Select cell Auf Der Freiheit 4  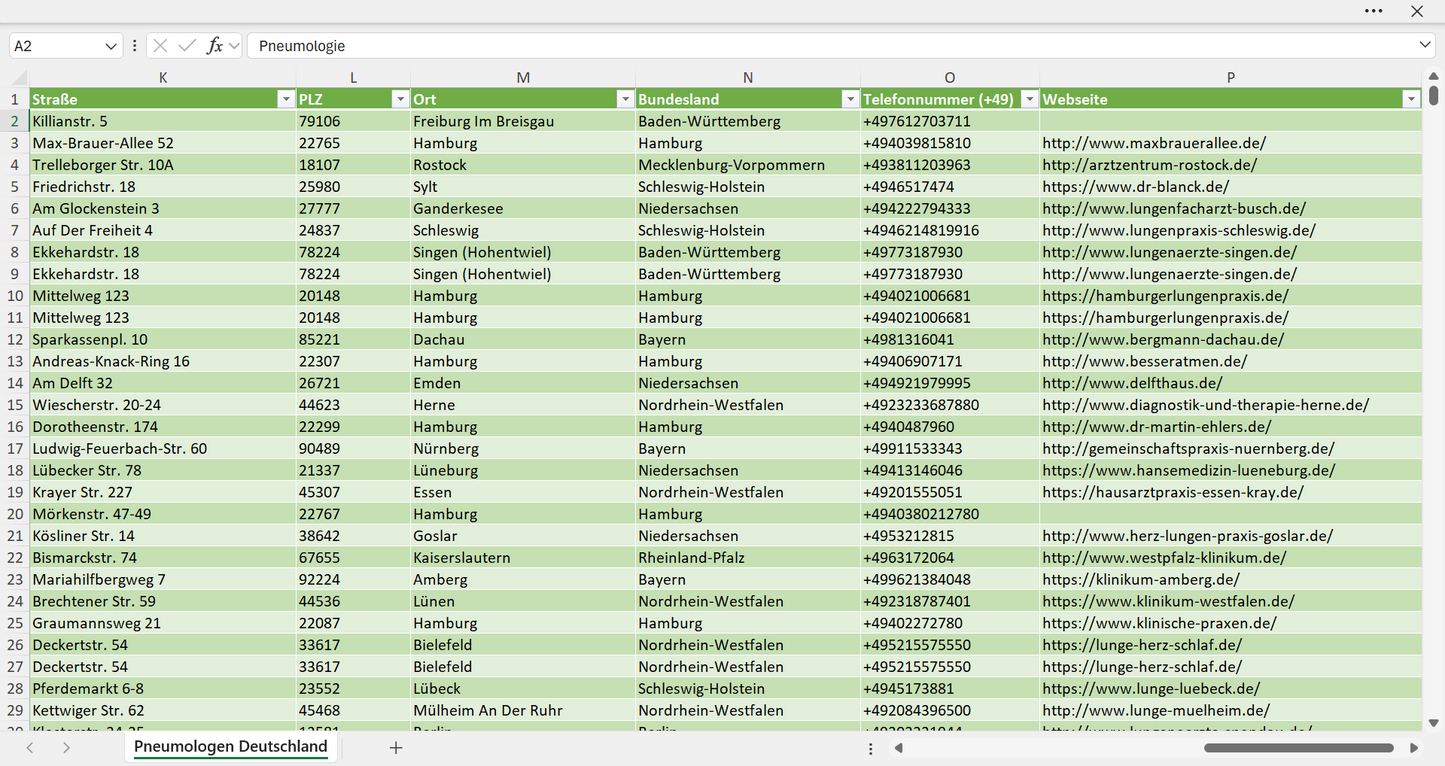(x=163, y=230)
